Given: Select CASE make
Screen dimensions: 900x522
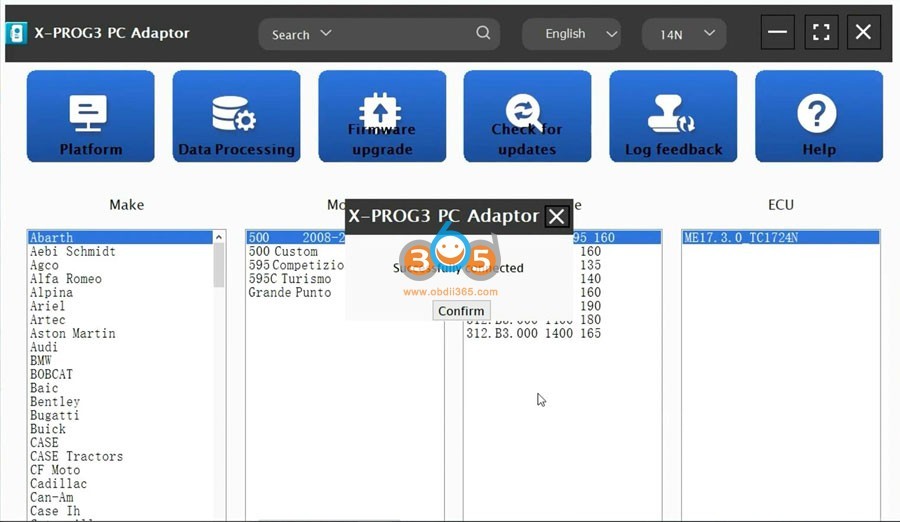Looking at the screenshot, I should pos(120,442).
